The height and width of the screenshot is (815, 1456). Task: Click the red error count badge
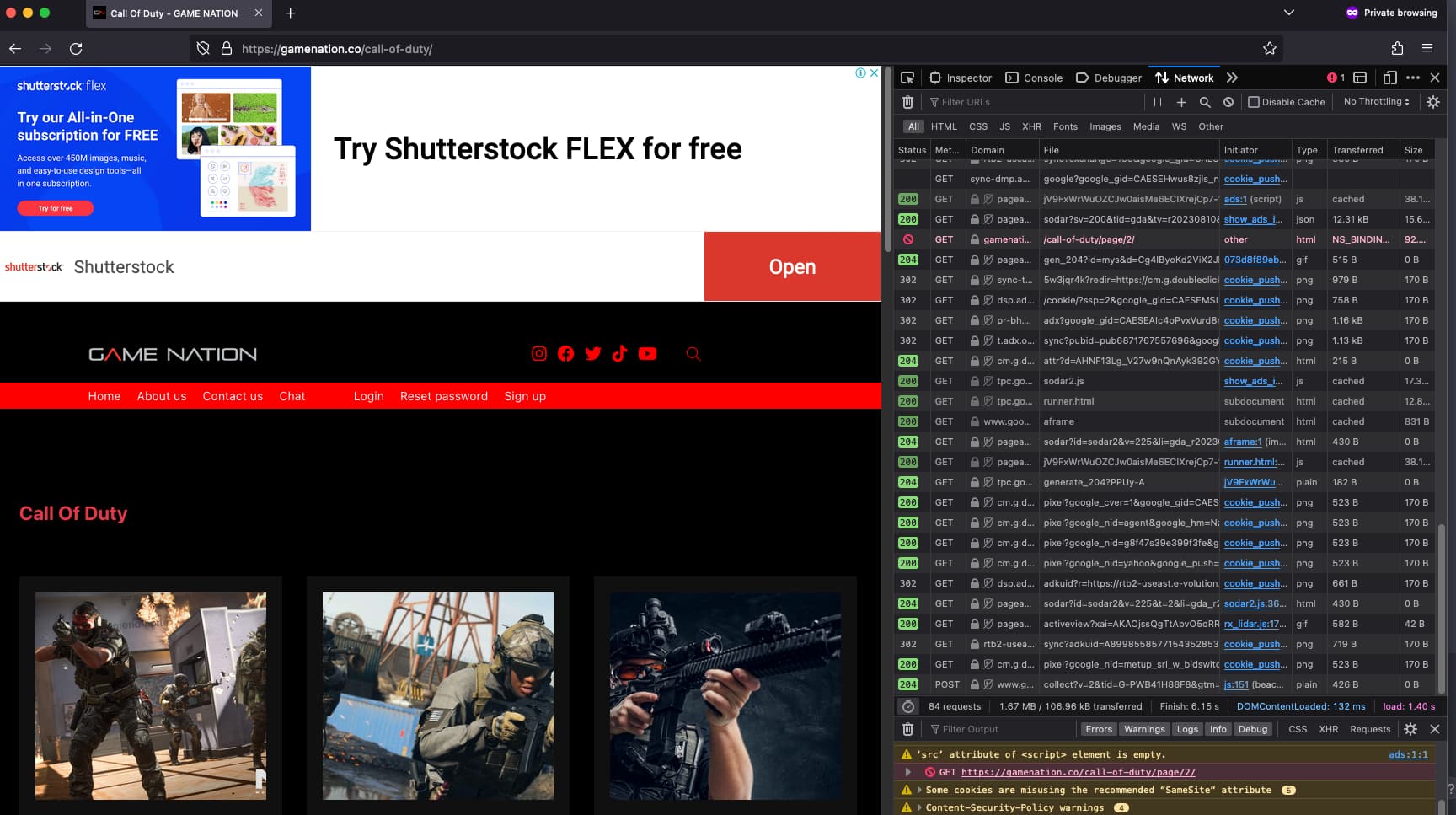pos(1336,78)
